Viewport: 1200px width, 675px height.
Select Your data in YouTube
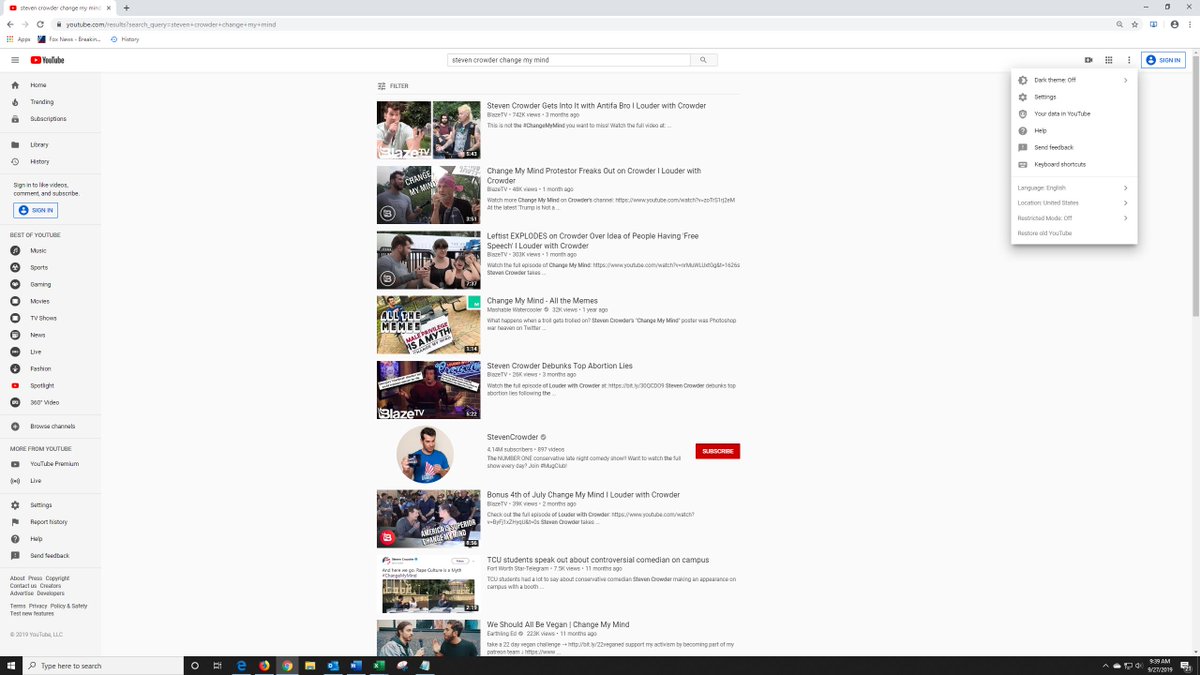pos(1073,114)
